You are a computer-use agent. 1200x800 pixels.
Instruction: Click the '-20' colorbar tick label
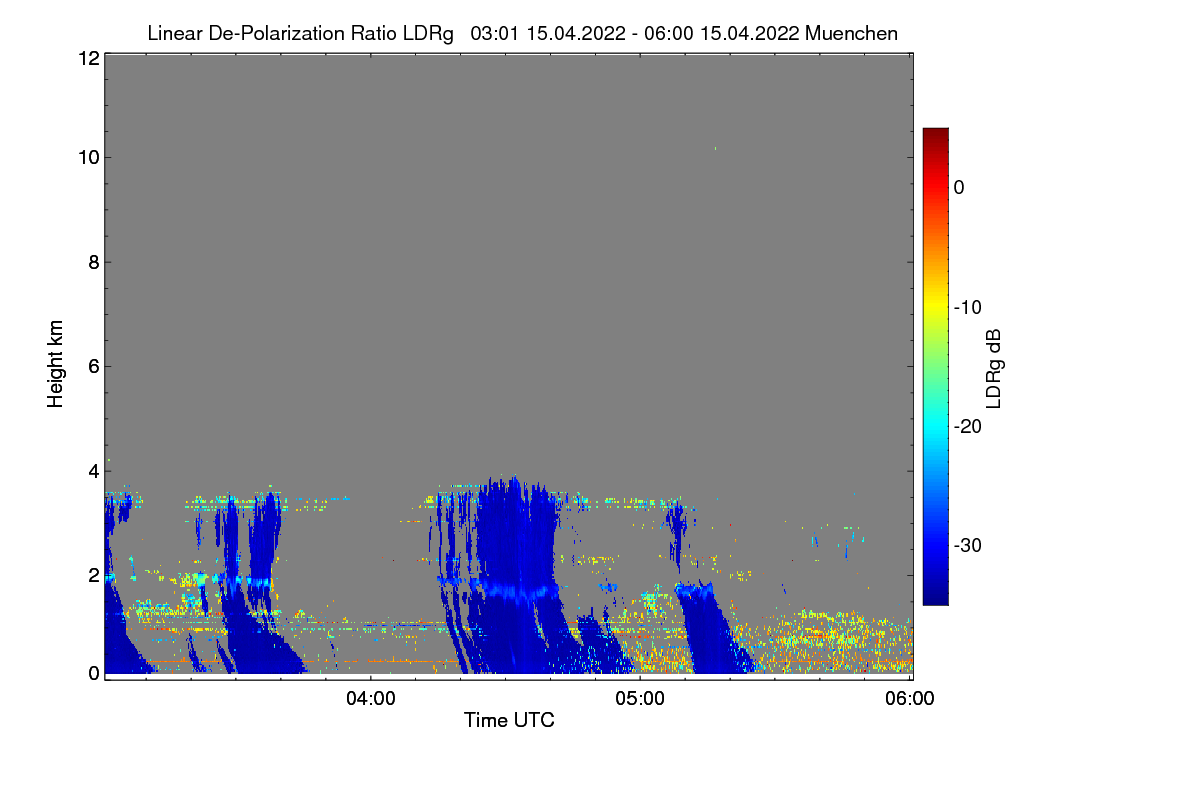(x=967, y=426)
